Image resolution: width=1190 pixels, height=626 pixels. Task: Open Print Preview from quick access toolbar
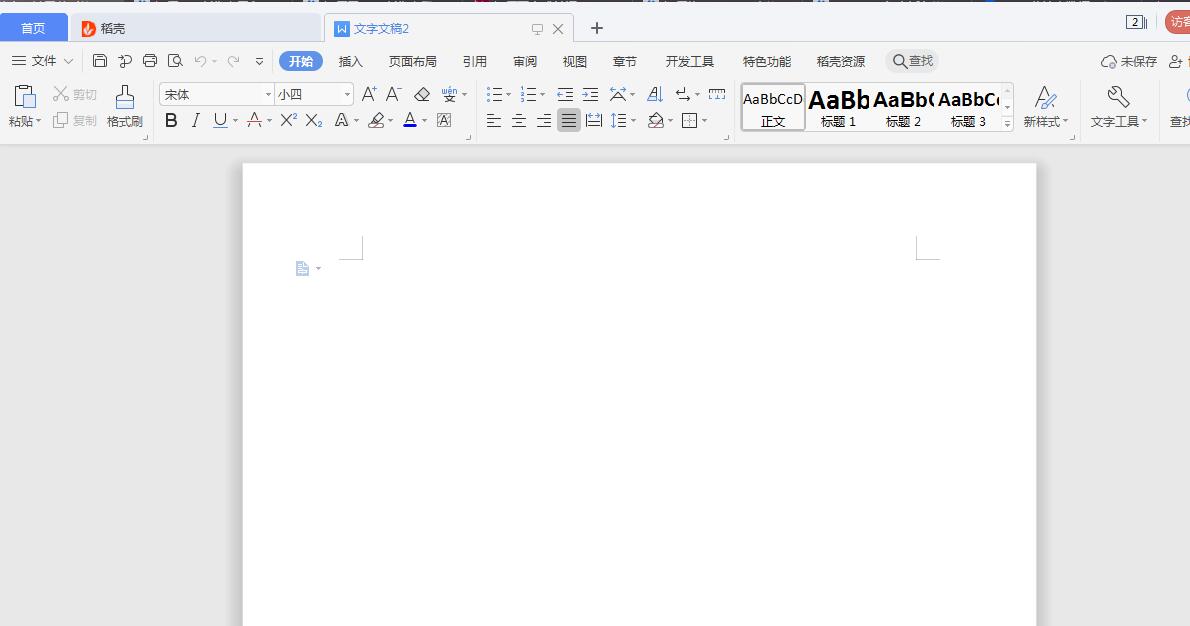pos(175,61)
